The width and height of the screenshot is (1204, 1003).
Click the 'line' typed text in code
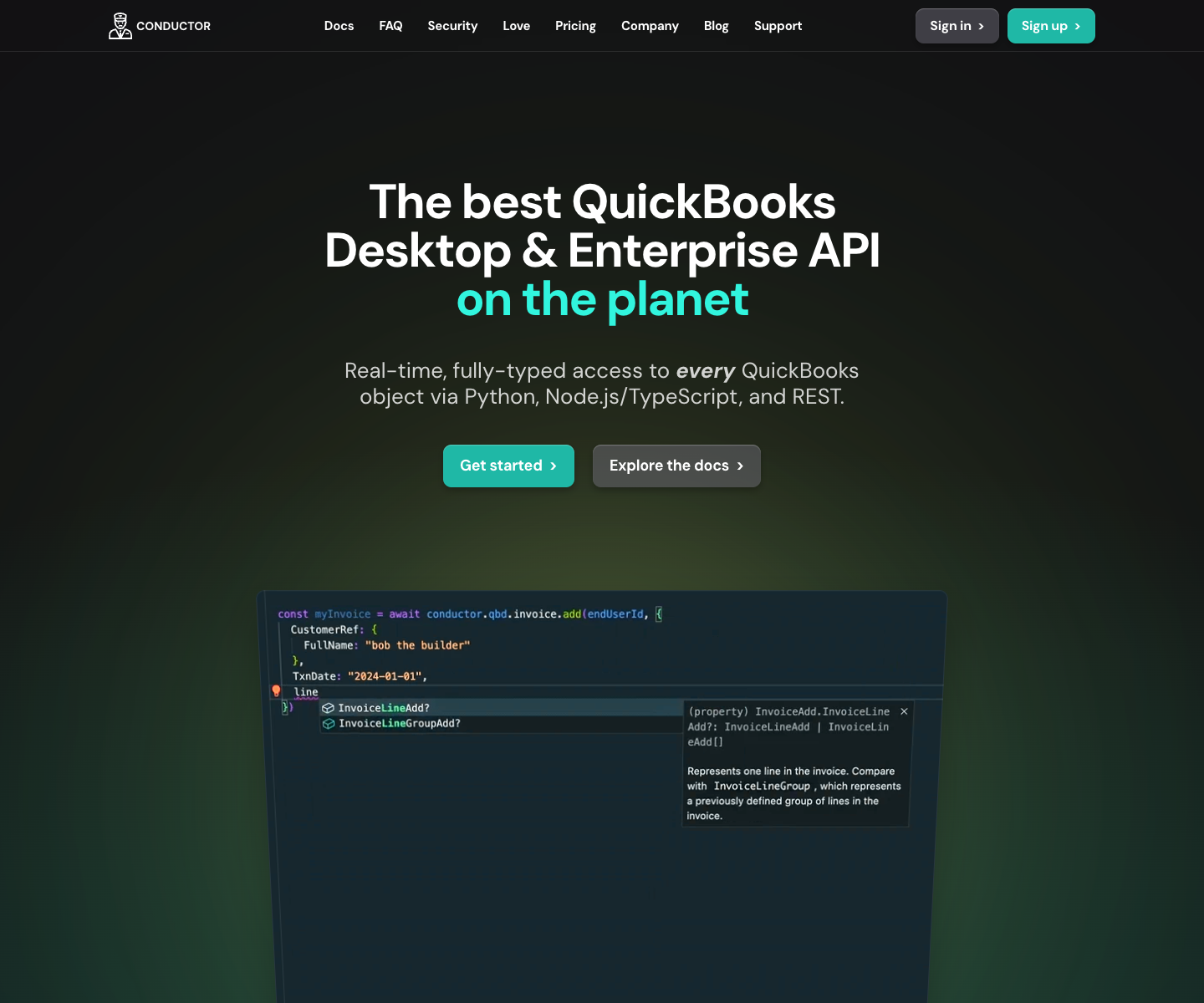306,692
